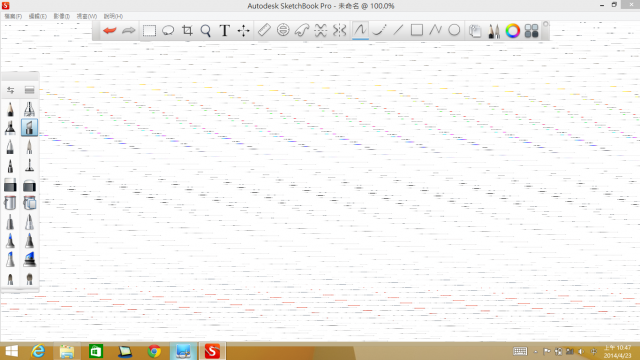Undo the last stroke with red arrow
Image resolution: width=640 pixels, height=360 pixels.
coord(109,31)
